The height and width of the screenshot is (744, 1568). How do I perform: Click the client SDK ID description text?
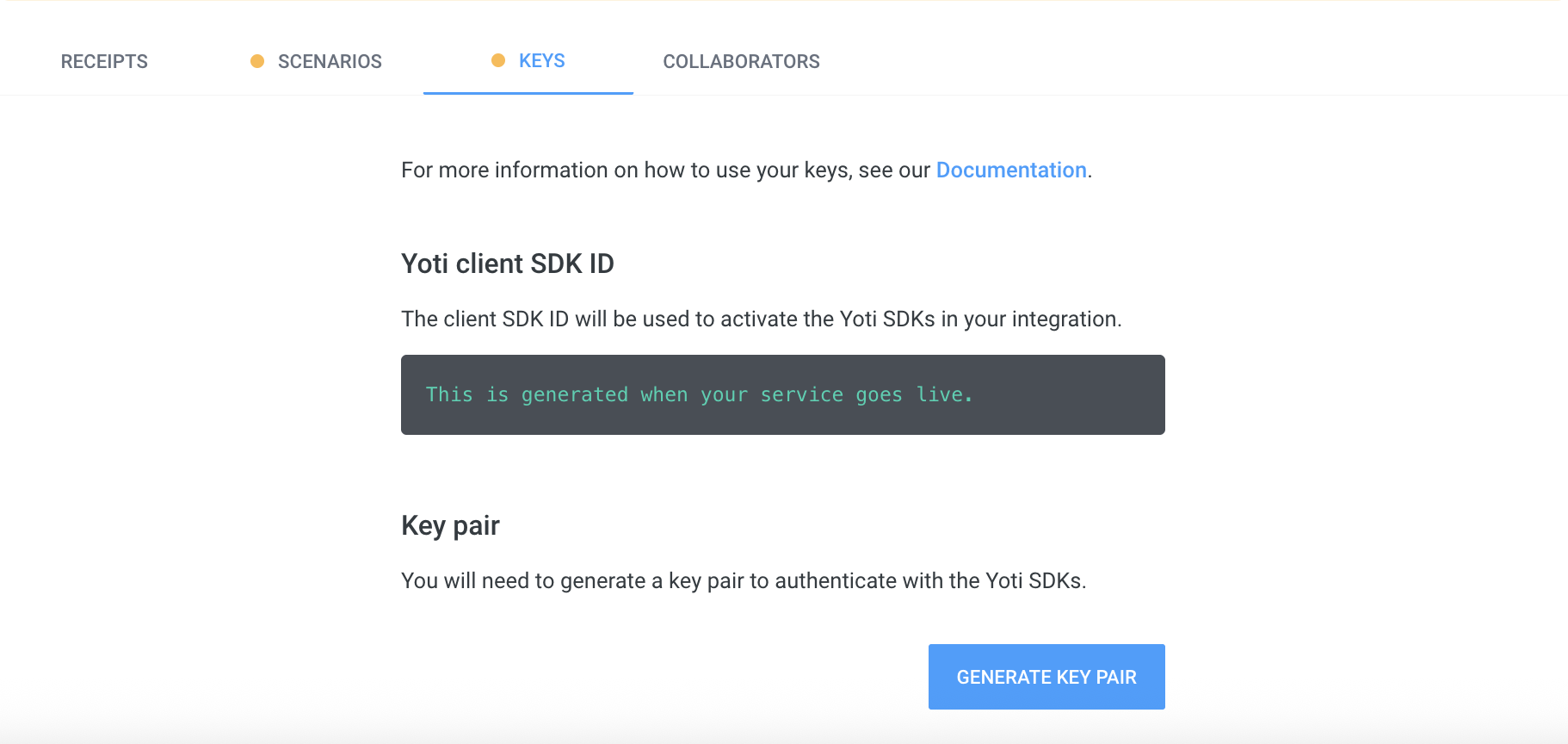[x=761, y=319]
